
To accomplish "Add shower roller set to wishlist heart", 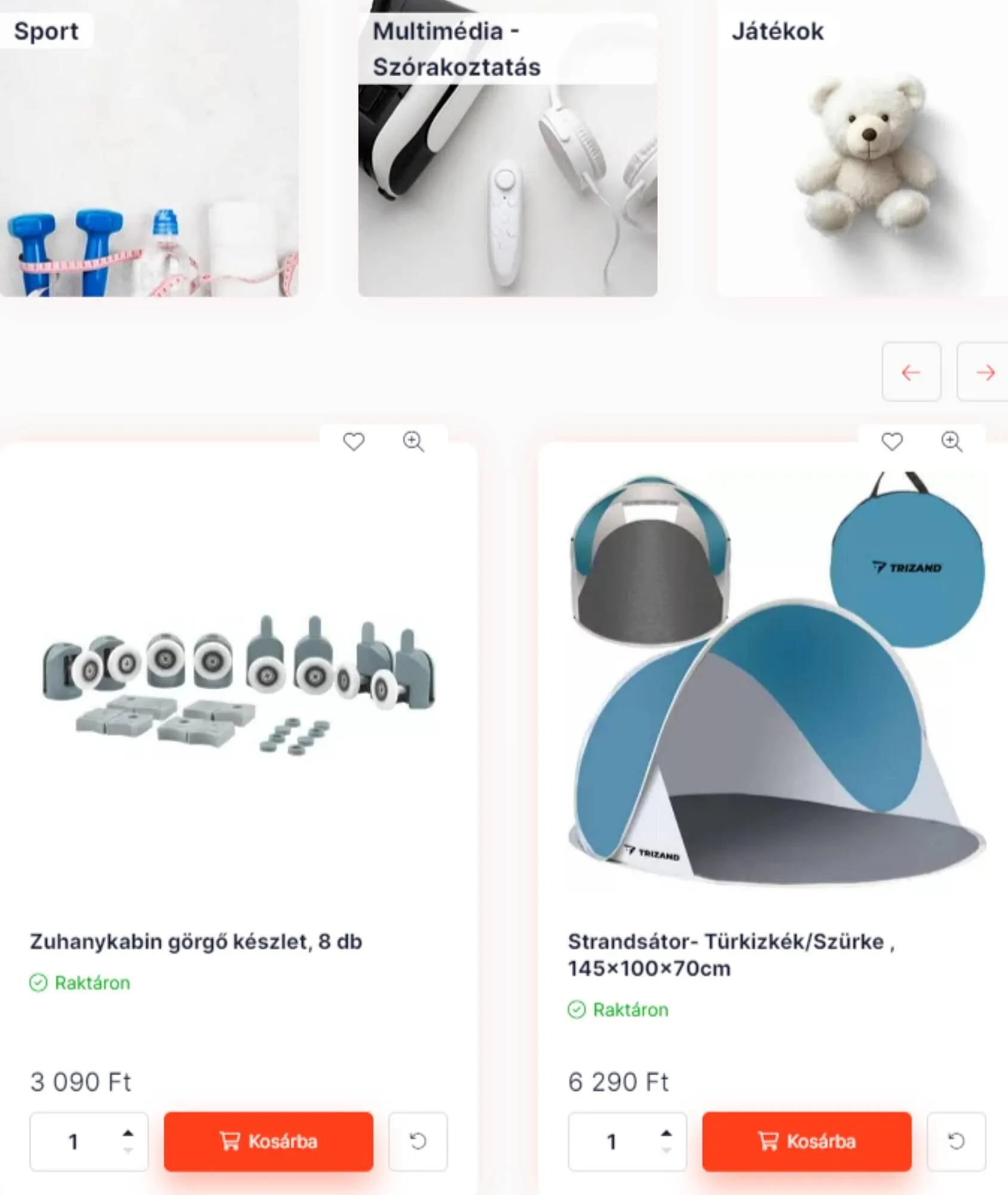I will 354,442.
